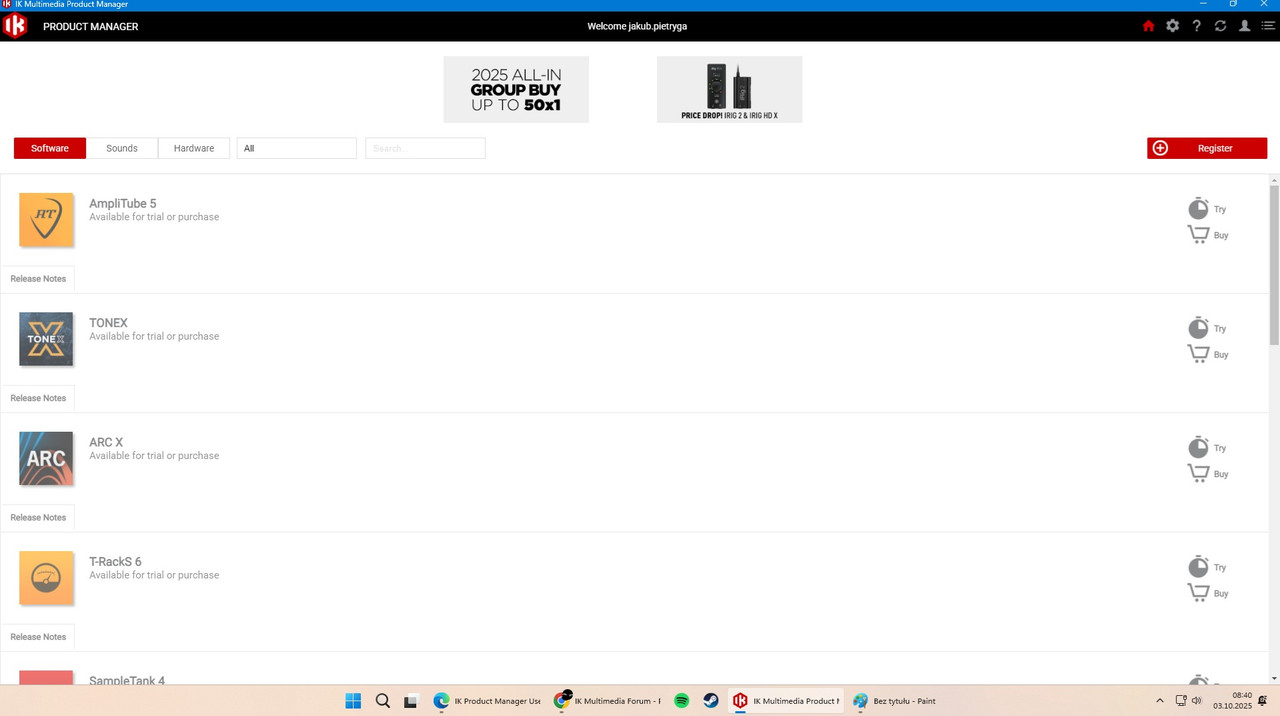
Task: Click the ARC X product name
Action: click(106, 442)
